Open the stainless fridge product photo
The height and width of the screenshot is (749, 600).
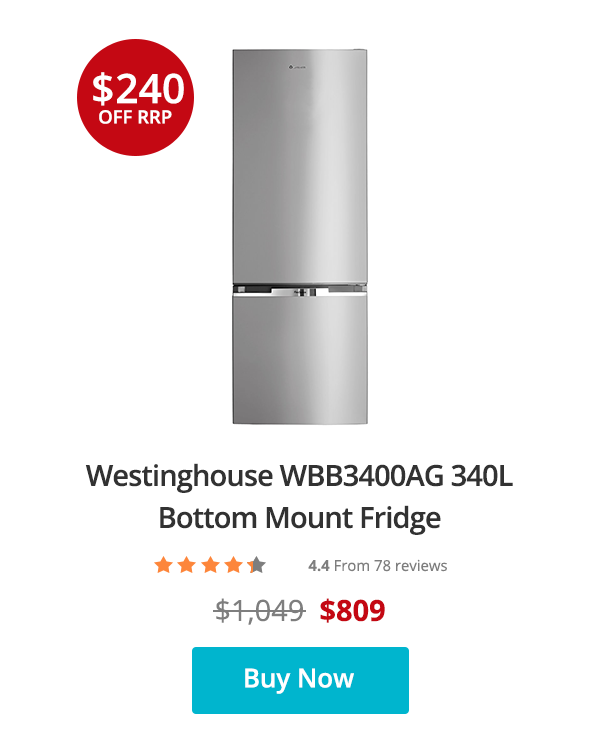(x=300, y=236)
